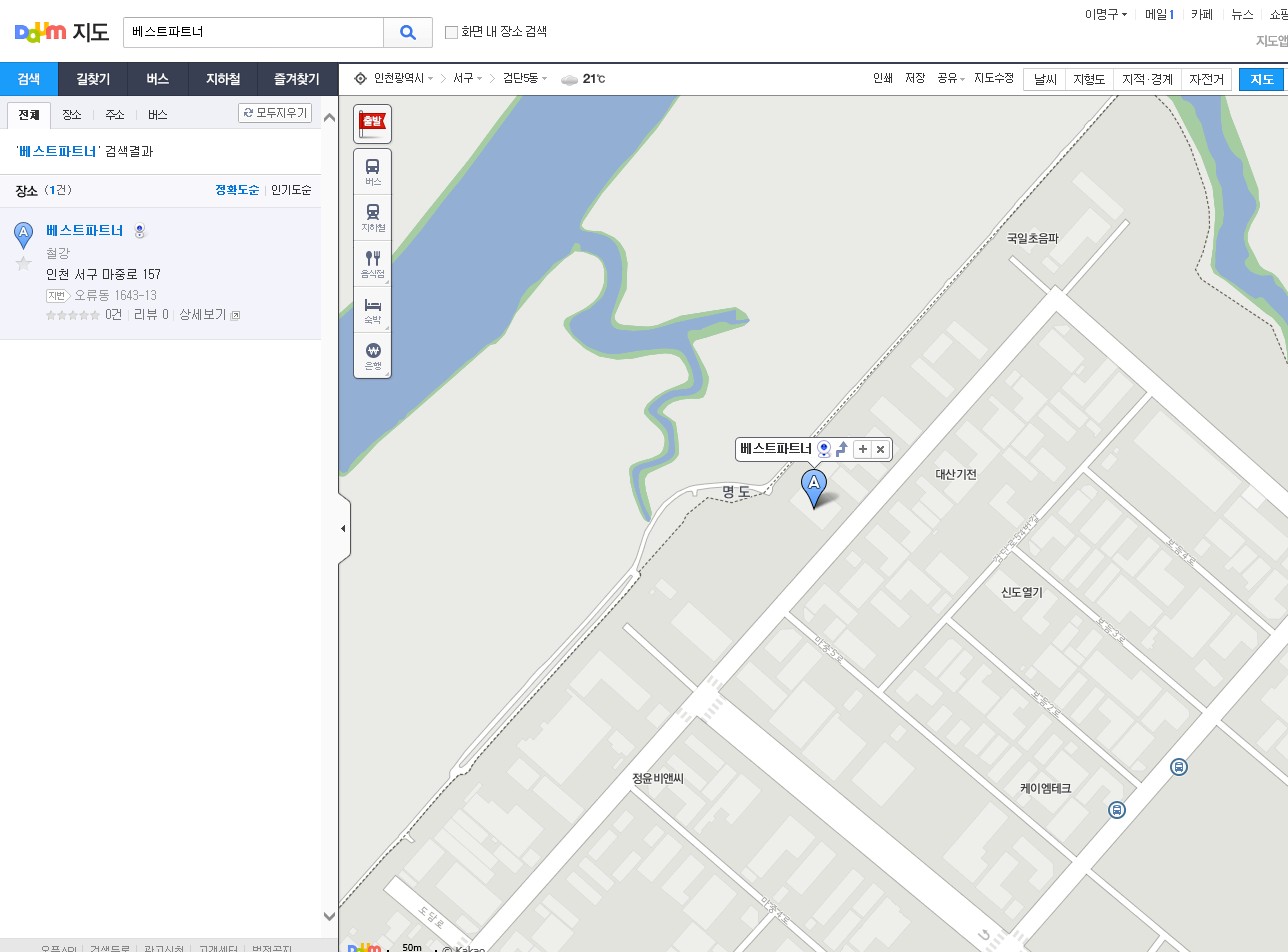Show bus stops with 버스 map icon
The height and width of the screenshot is (952, 1288).
(372, 172)
